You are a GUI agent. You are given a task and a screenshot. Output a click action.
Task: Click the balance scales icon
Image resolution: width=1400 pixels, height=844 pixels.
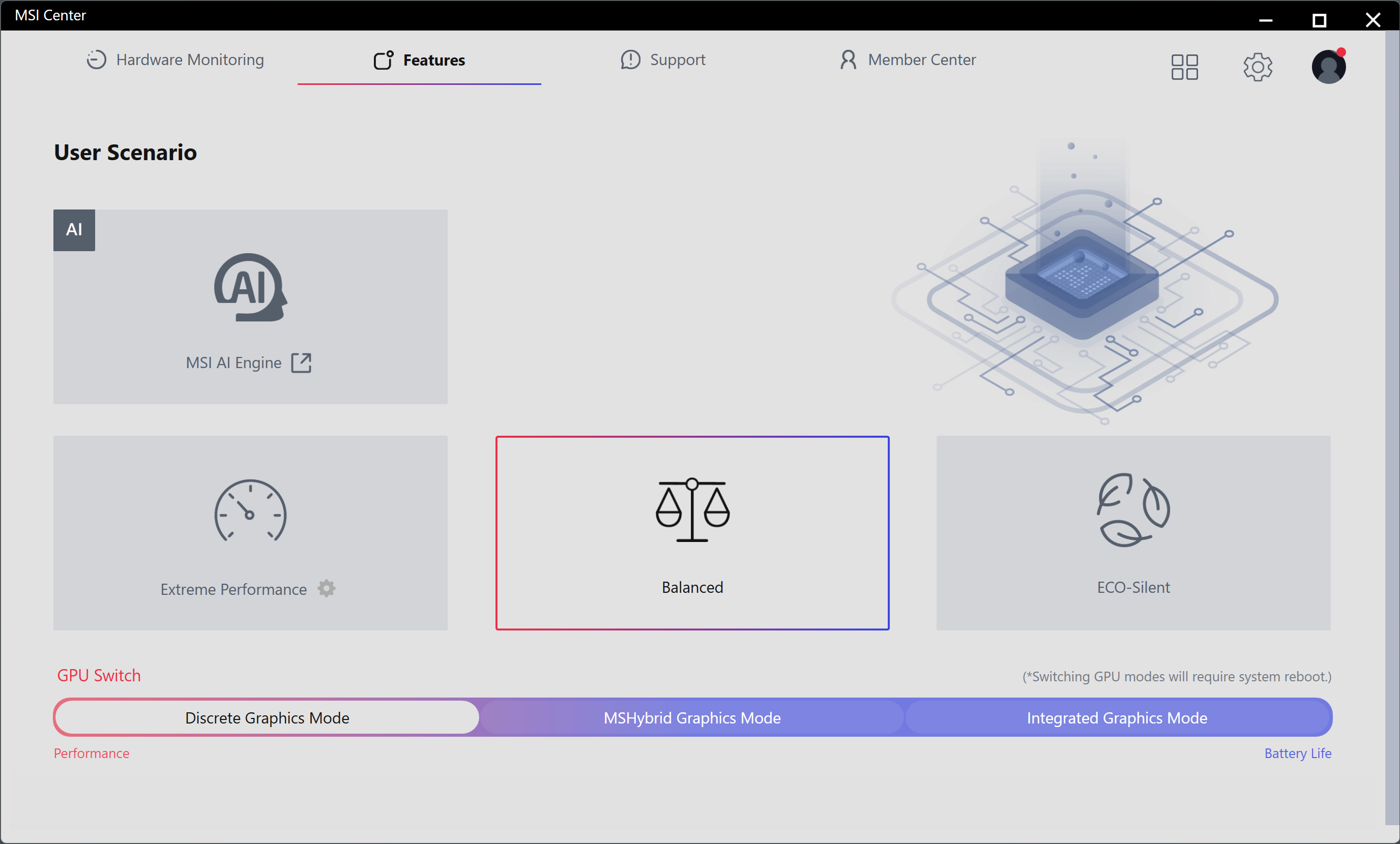692,510
